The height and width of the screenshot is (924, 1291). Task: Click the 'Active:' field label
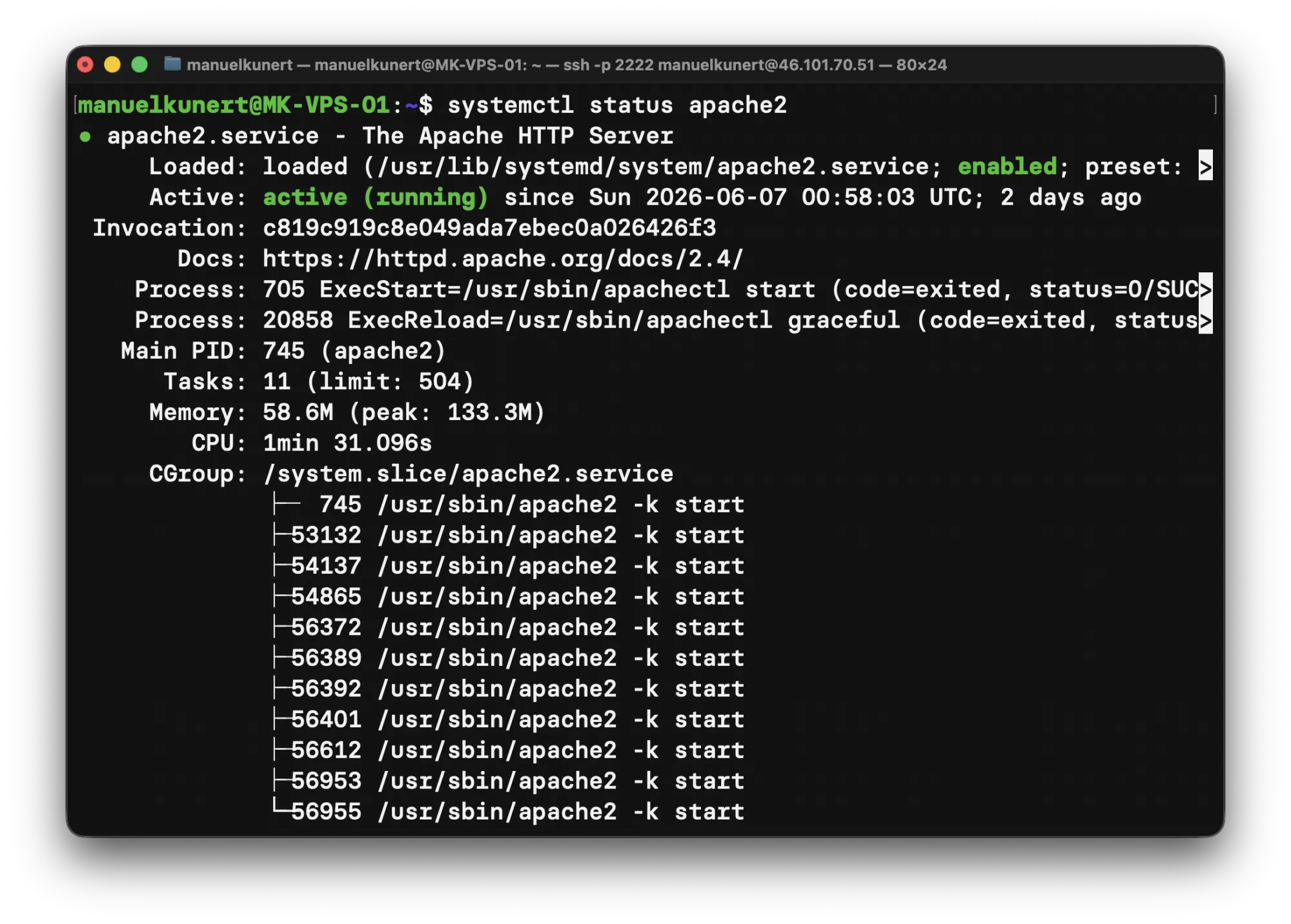coord(198,197)
